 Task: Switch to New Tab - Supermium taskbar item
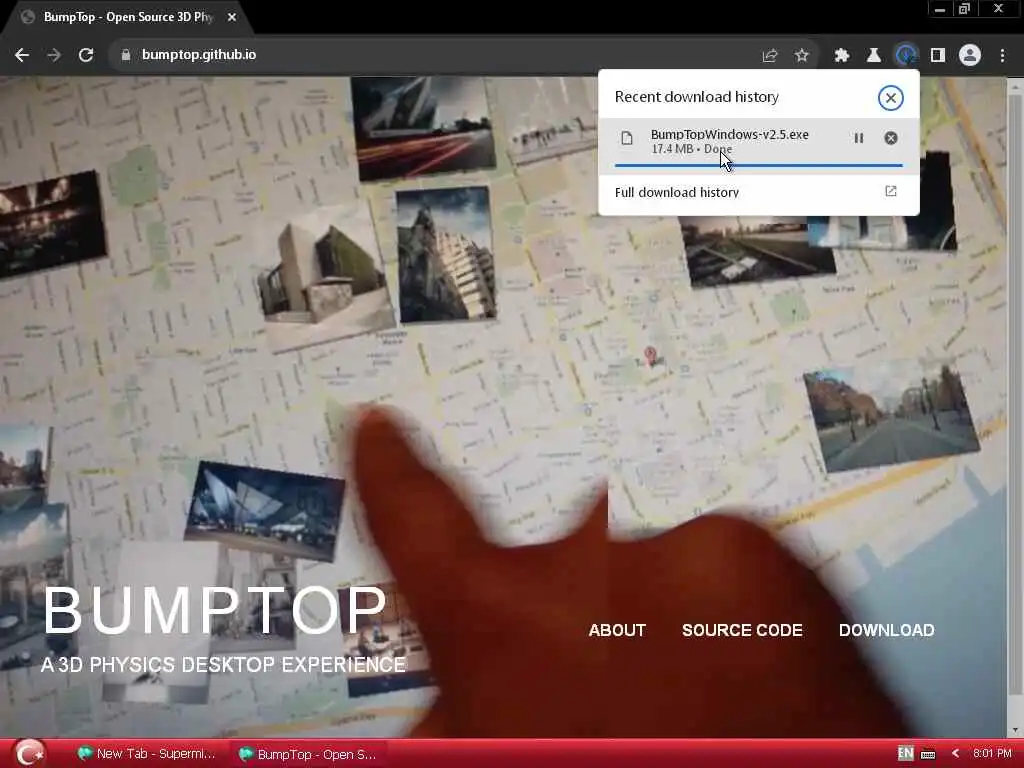(146, 754)
